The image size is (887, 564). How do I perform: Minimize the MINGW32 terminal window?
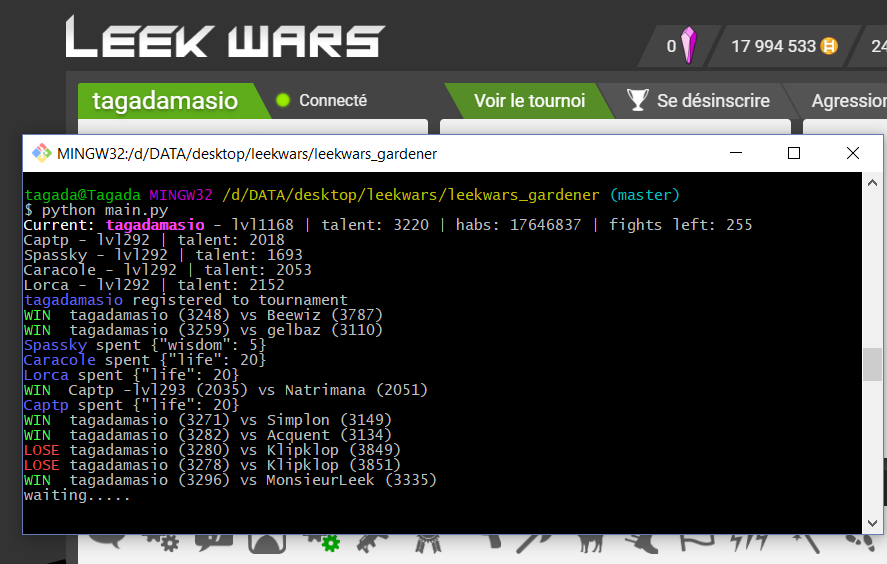click(x=735, y=153)
